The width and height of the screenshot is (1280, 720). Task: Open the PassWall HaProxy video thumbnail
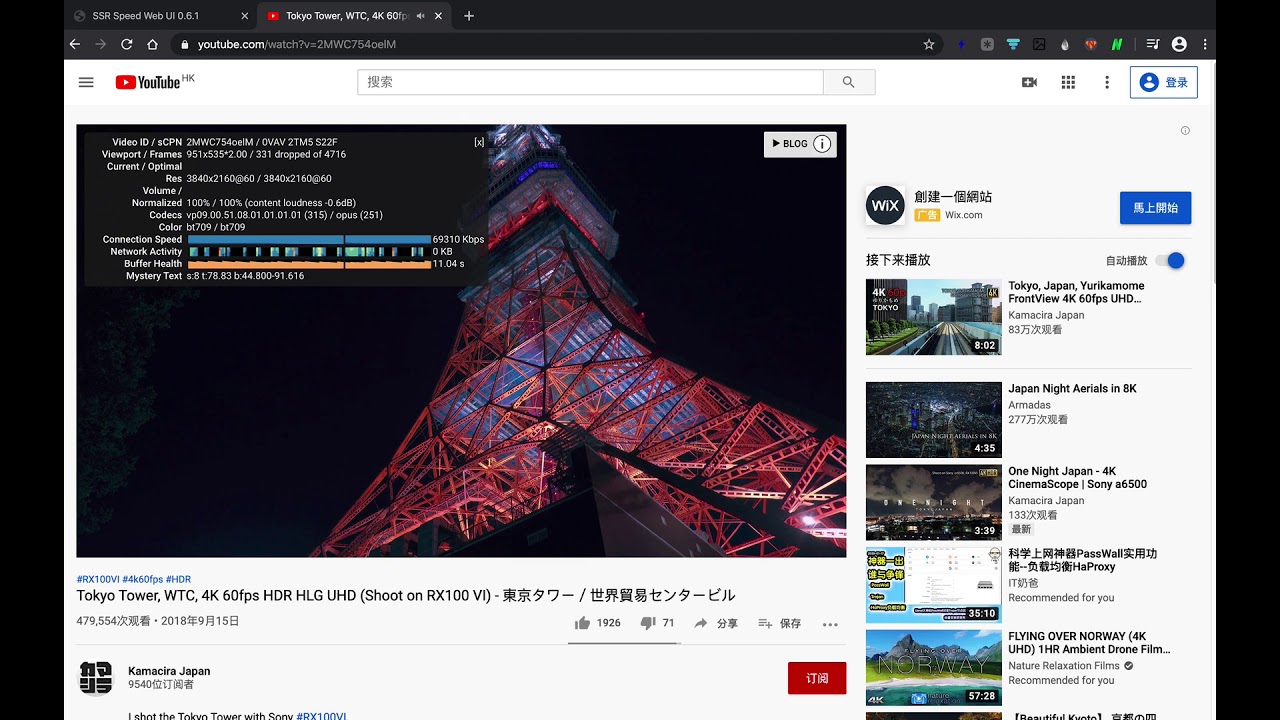(x=933, y=585)
